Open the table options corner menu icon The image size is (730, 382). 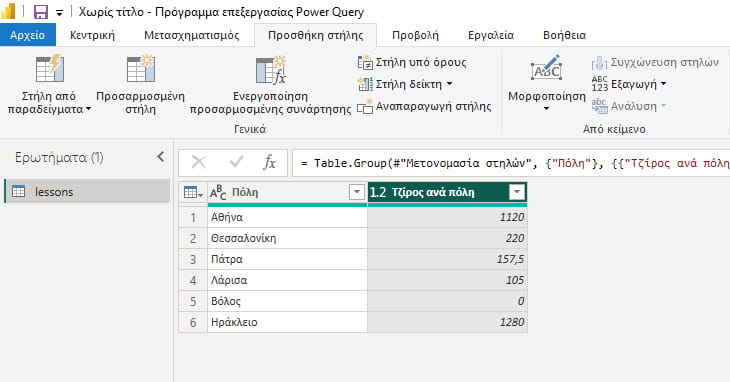point(193,192)
